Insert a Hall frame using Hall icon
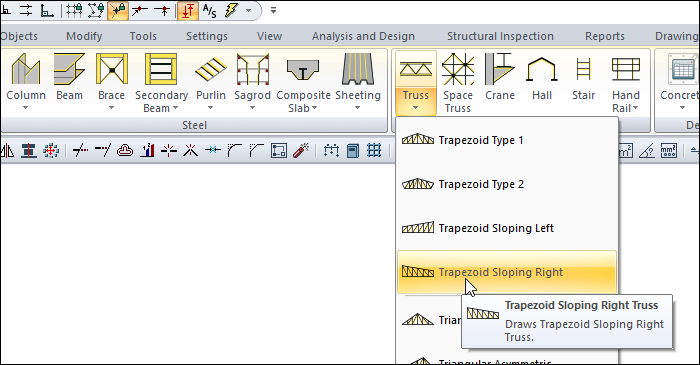 (x=542, y=69)
